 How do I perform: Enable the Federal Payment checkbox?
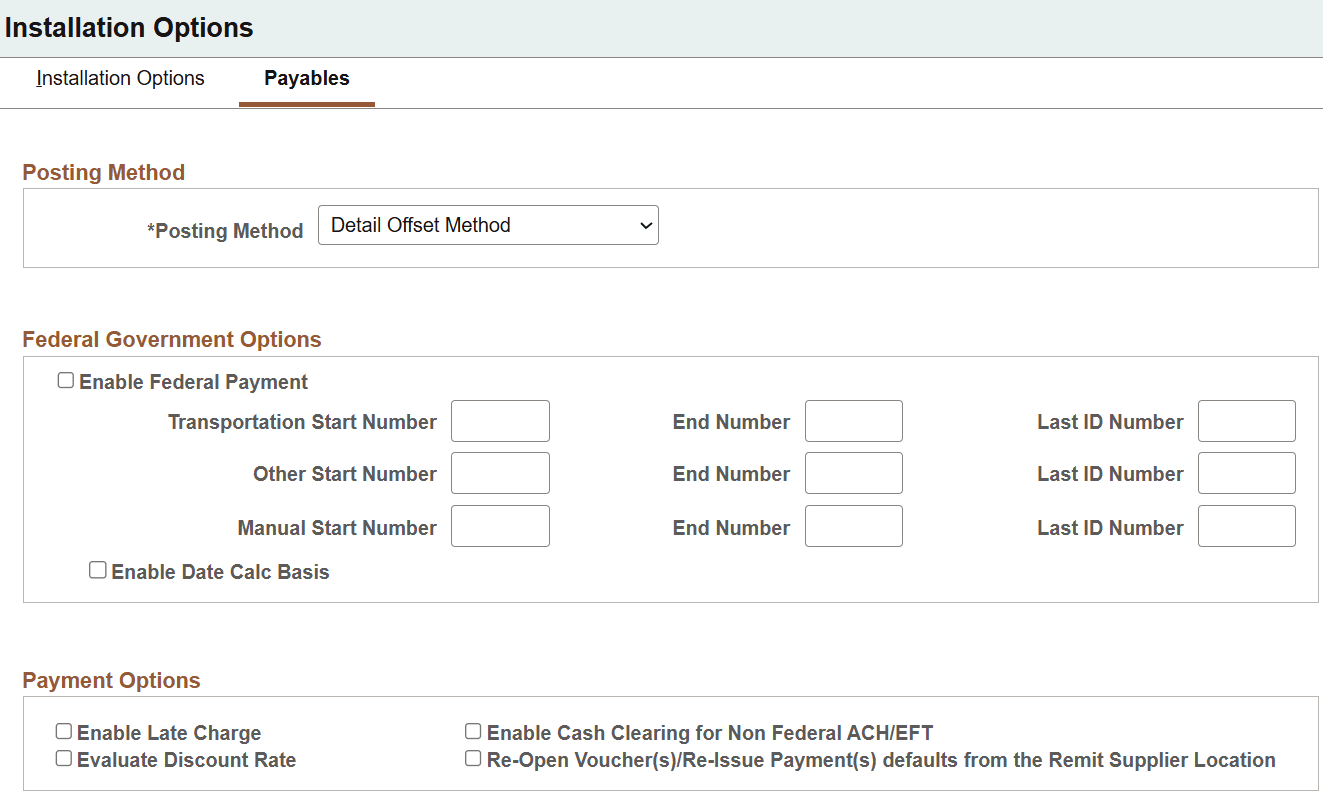[65, 380]
